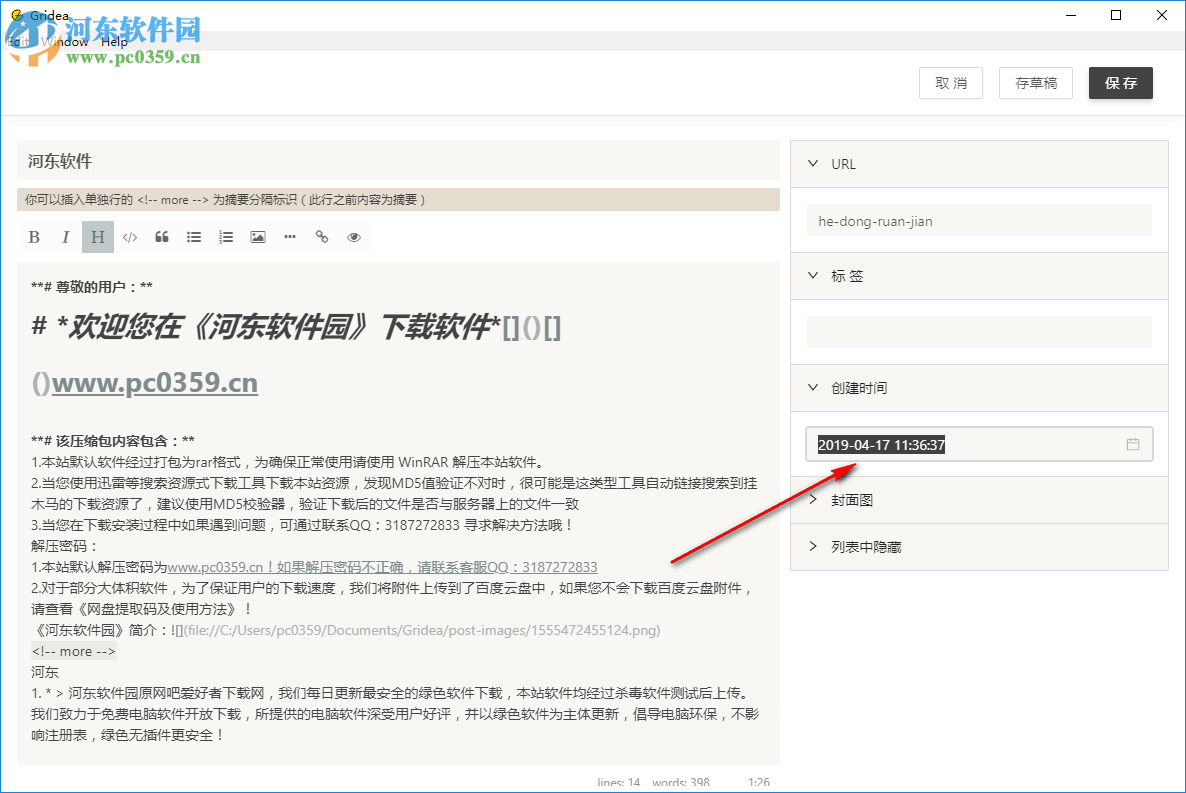This screenshot has width=1186, height=793.
Task: Open the calendar picker icon in date field
Action: tap(1132, 444)
